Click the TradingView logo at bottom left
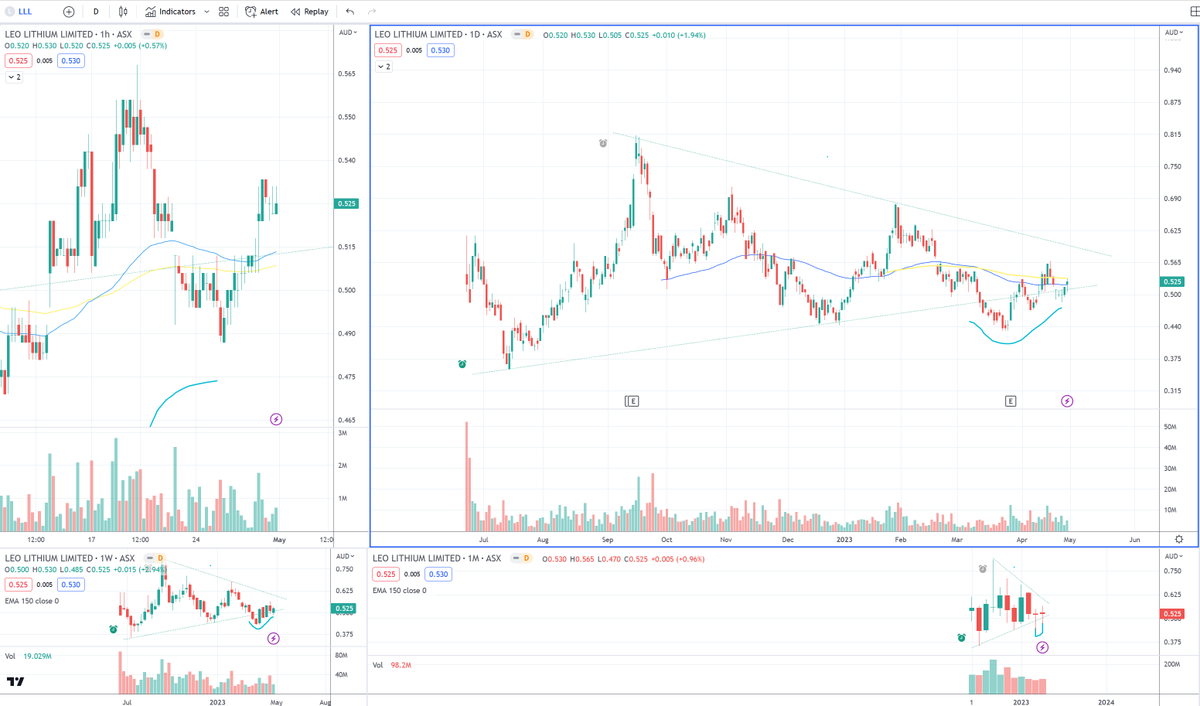Screen dimensions: 1200x706 click(x=16, y=683)
